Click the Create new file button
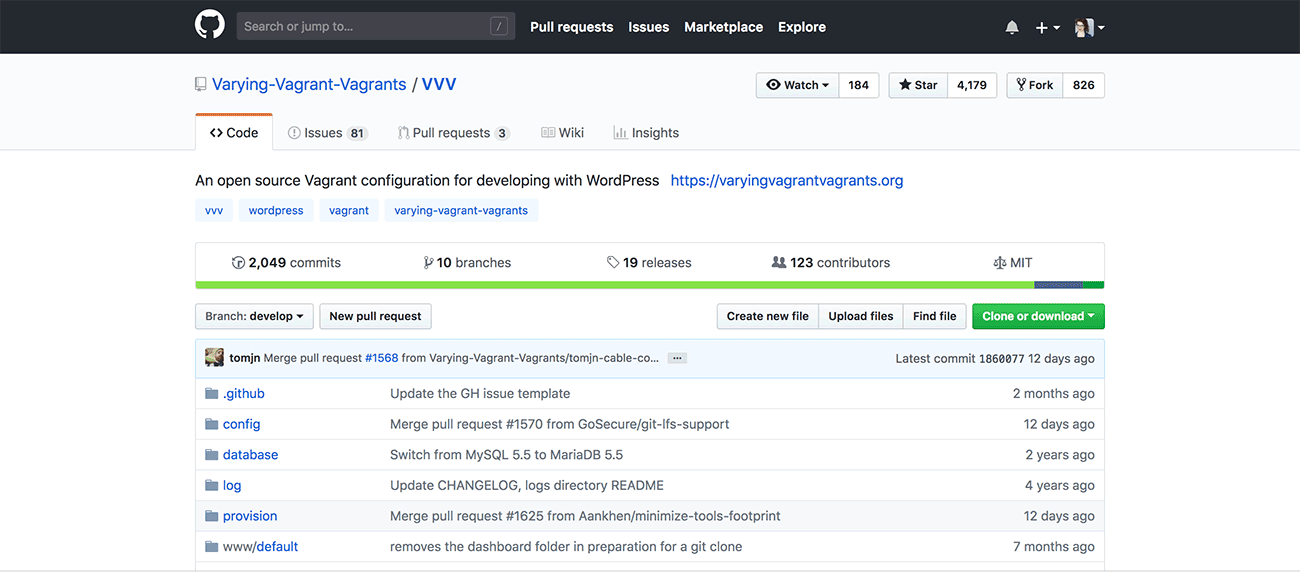 pyautogui.click(x=768, y=316)
